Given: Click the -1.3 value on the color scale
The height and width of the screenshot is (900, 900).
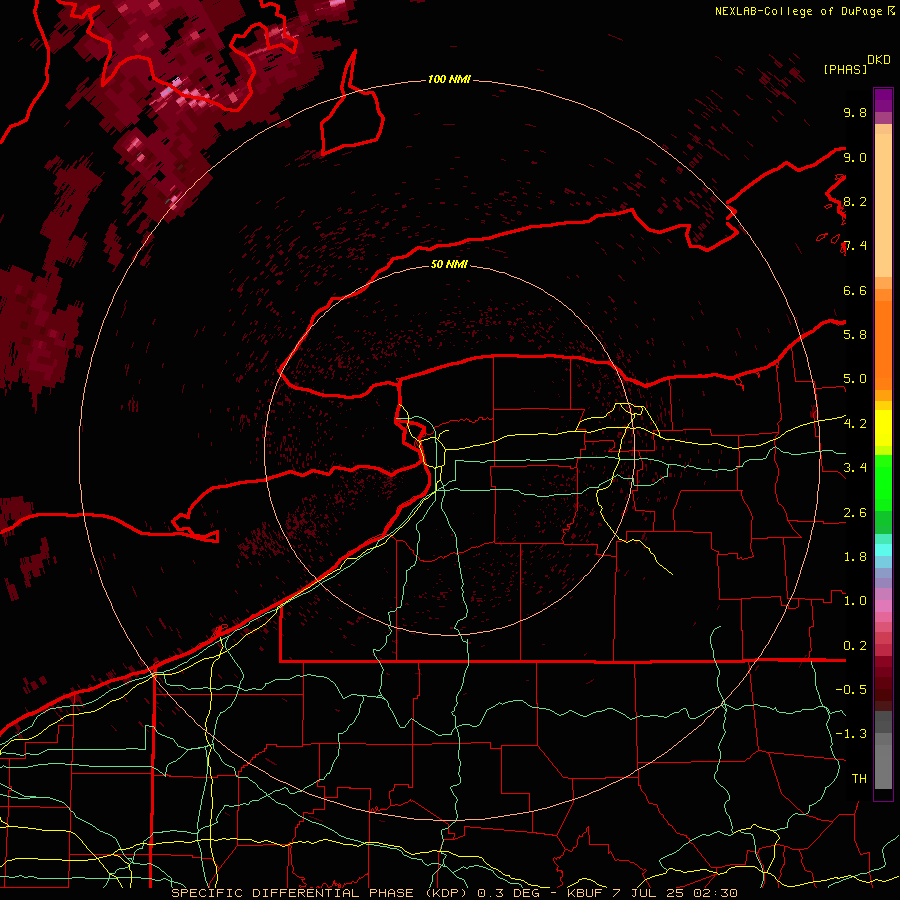Looking at the screenshot, I should click(x=851, y=734).
